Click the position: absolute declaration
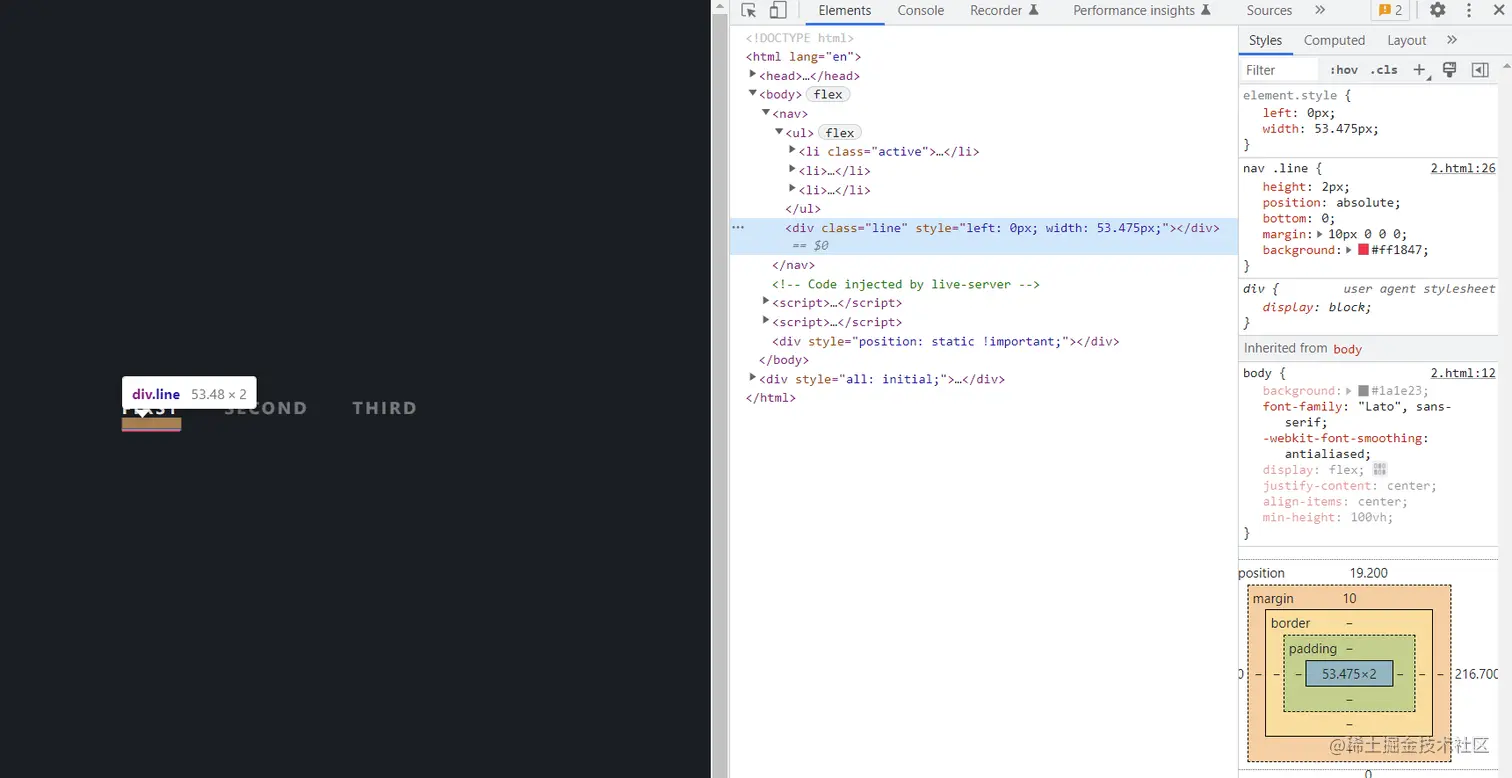The image size is (1512, 778). click(1332, 202)
